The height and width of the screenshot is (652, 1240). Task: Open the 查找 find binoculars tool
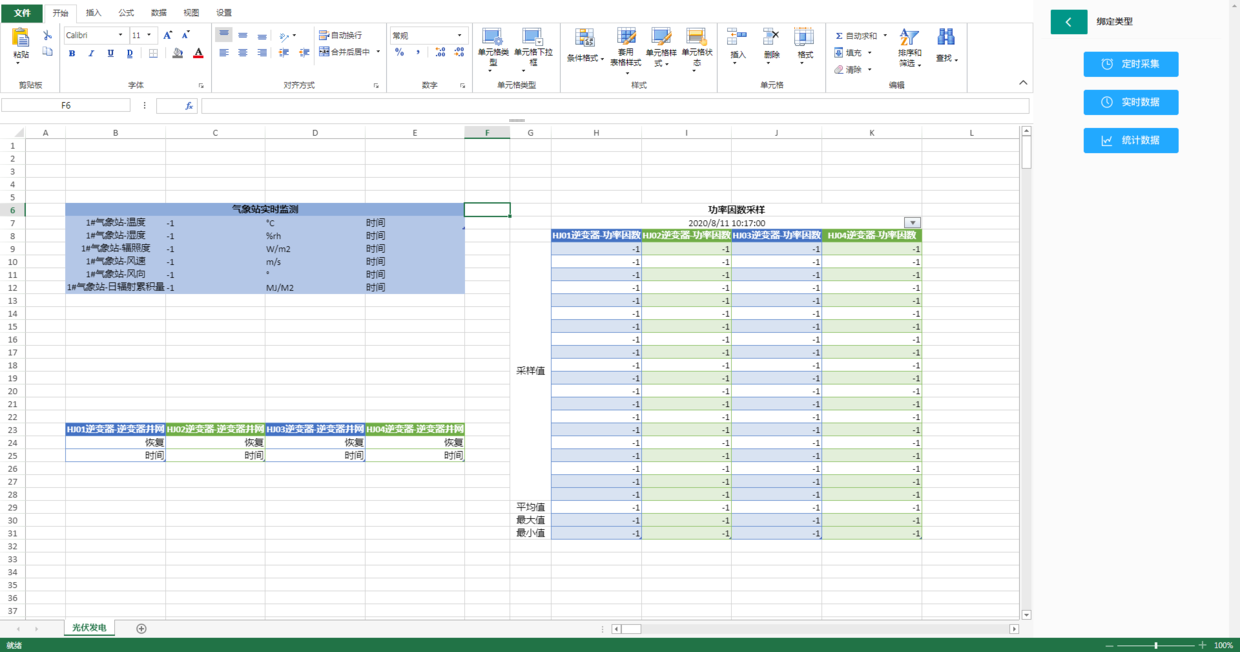946,45
